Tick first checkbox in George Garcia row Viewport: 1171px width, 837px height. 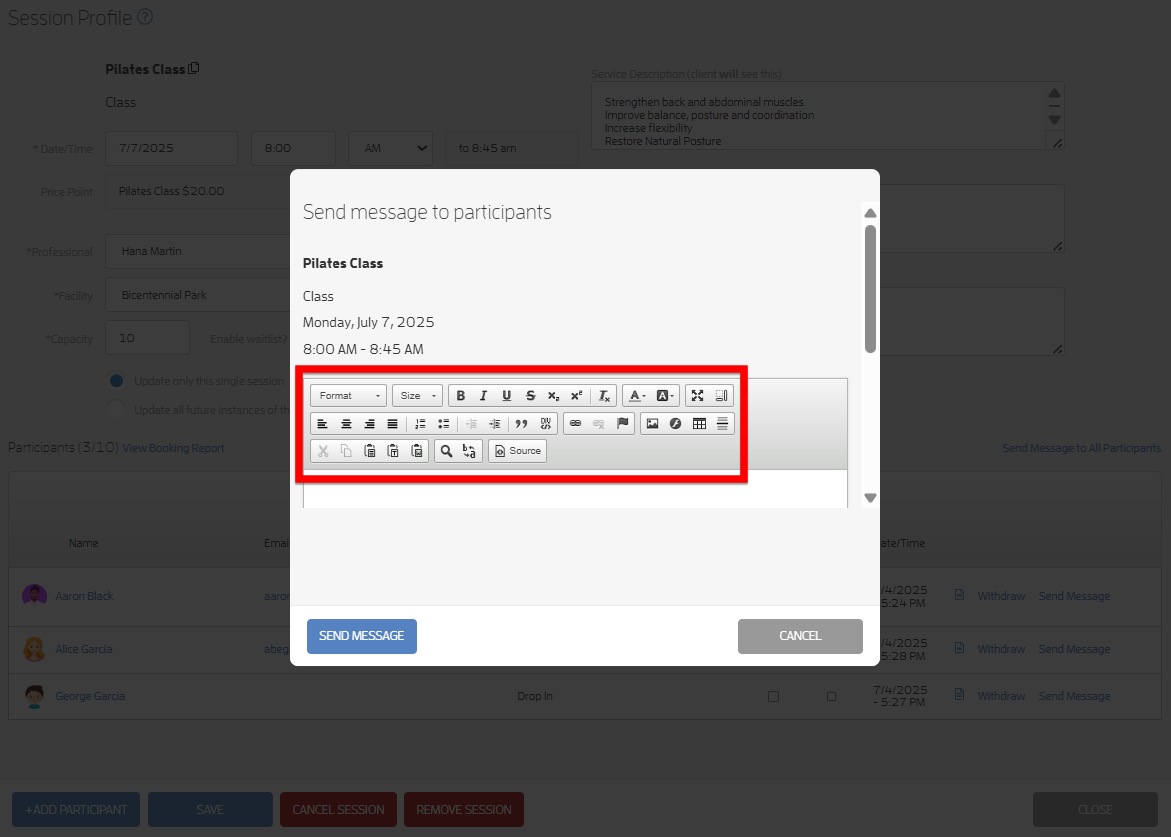pyautogui.click(x=773, y=697)
